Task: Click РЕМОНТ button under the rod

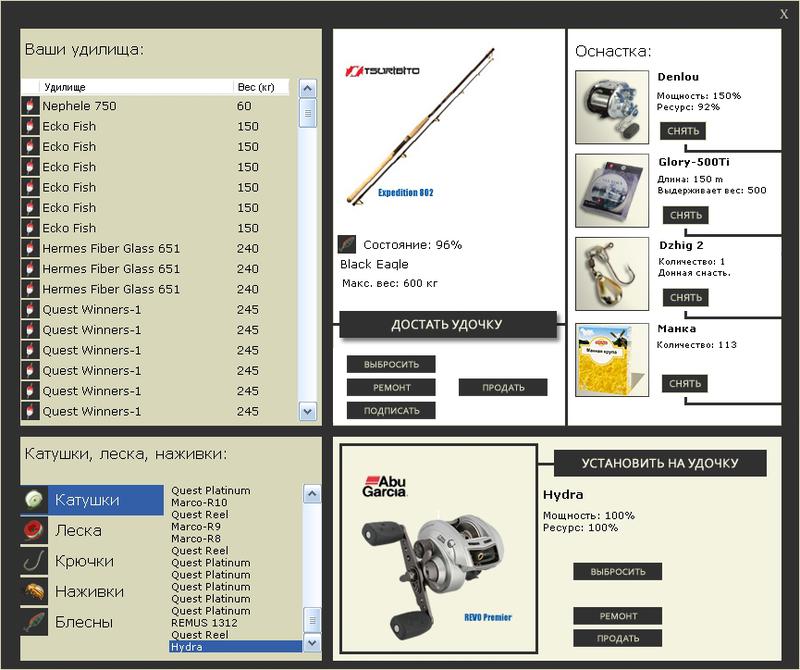Action: coord(391,387)
